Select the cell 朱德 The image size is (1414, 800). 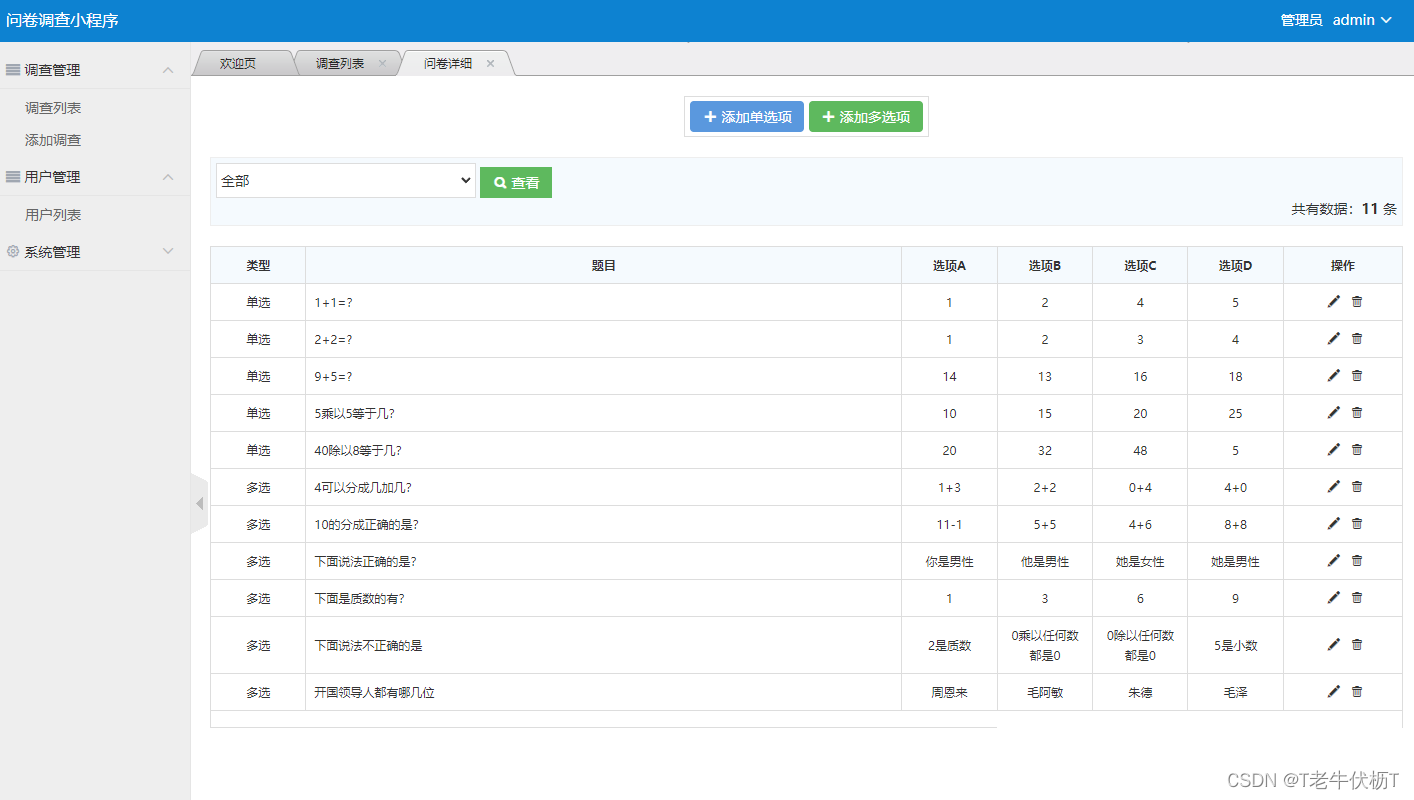[1140, 692]
